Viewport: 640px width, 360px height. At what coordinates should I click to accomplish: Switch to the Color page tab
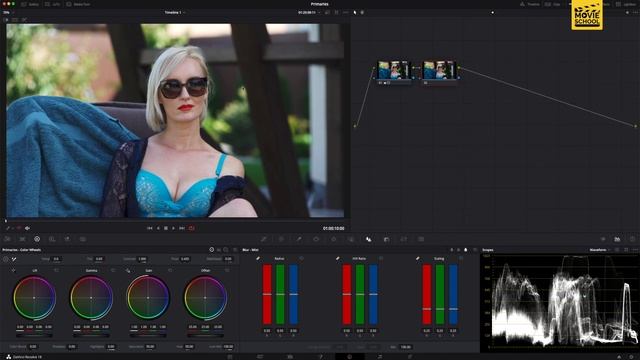pyautogui.click(x=350, y=357)
